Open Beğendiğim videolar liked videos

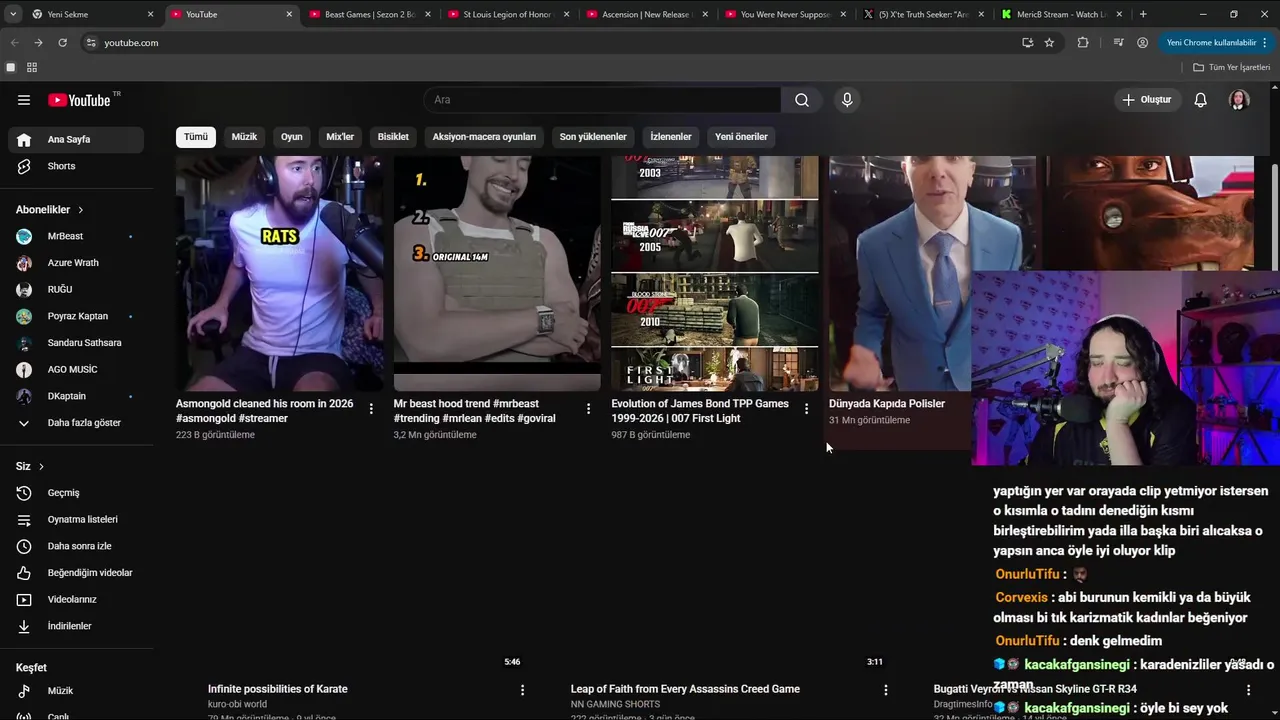point(76,573)
